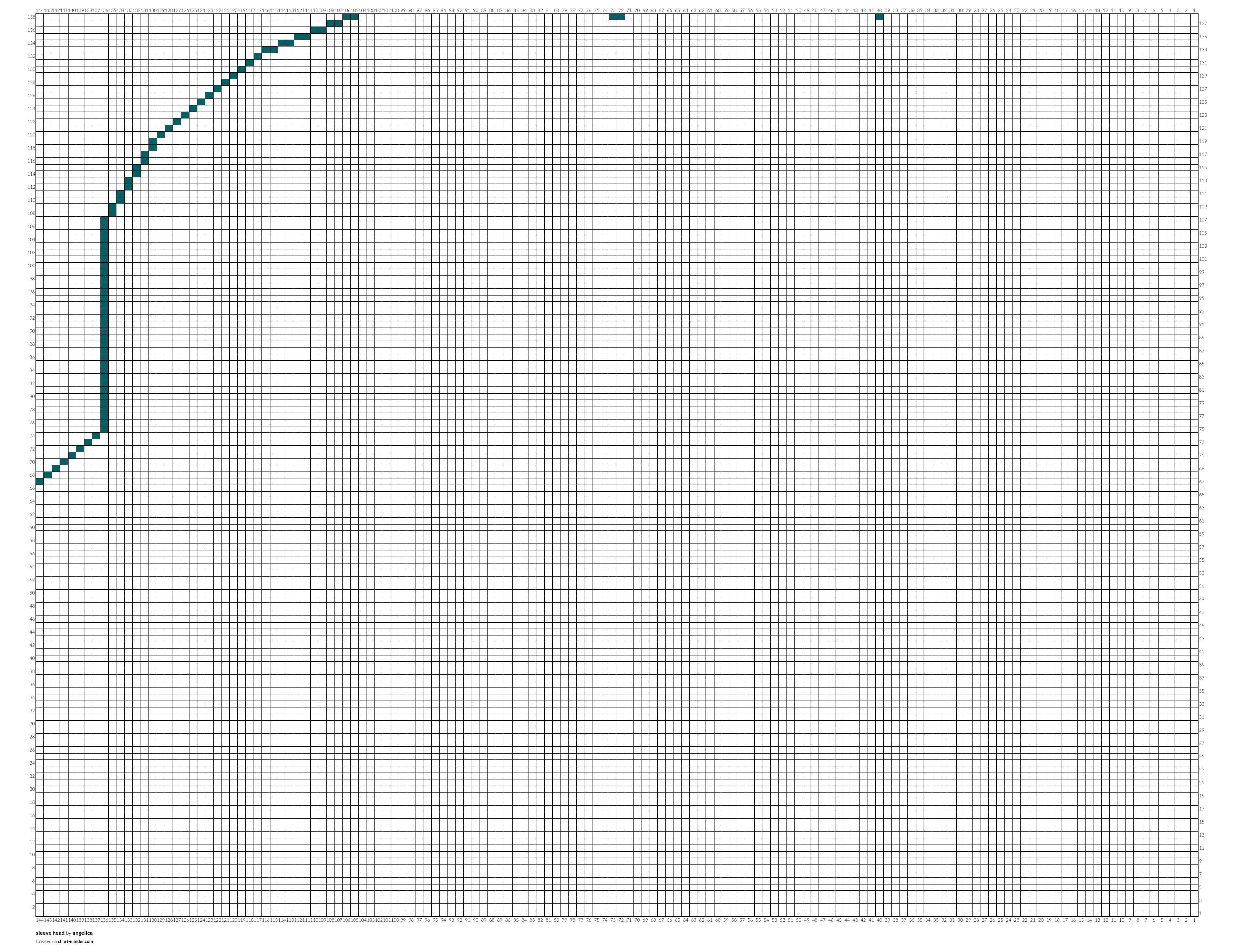Click column label 30 in the bottom footer
This screenshot has width=1234, height=952.
coord(960,920)
